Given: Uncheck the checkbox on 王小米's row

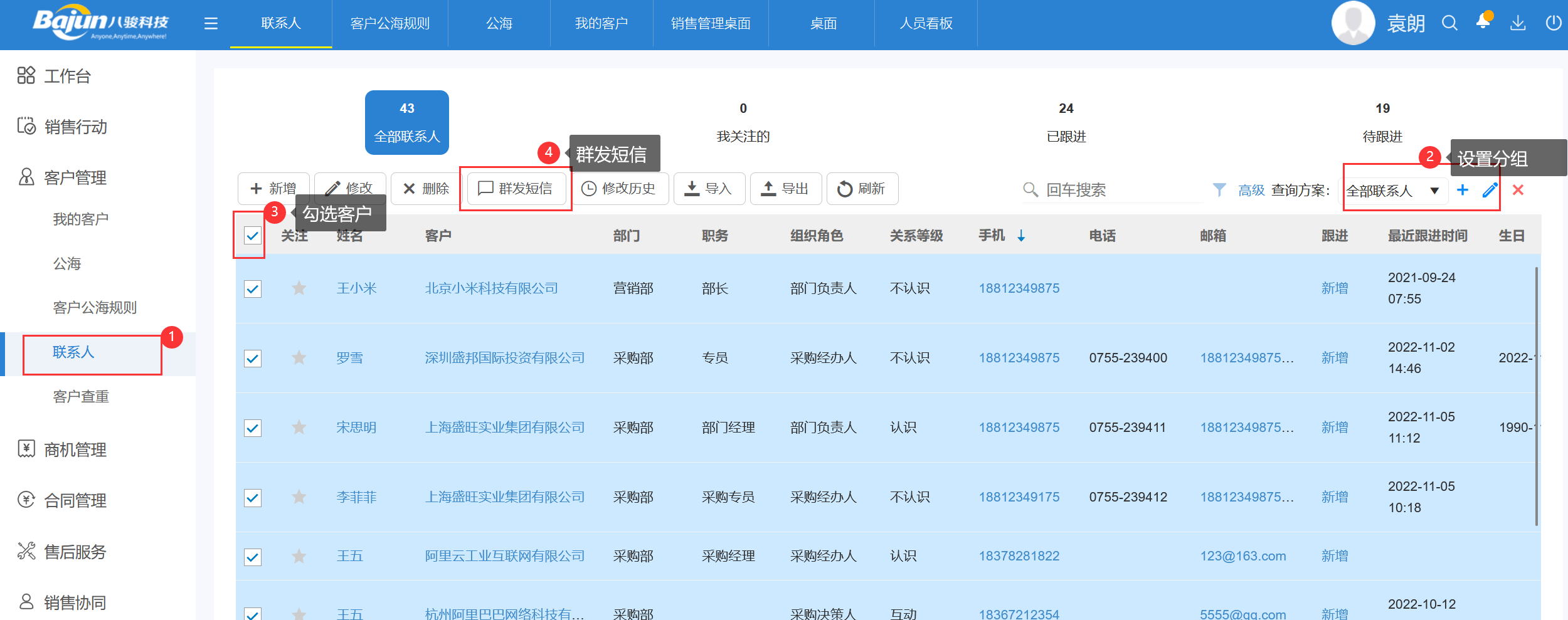Looking at the screenshot, I should click(x=253, y=288).
